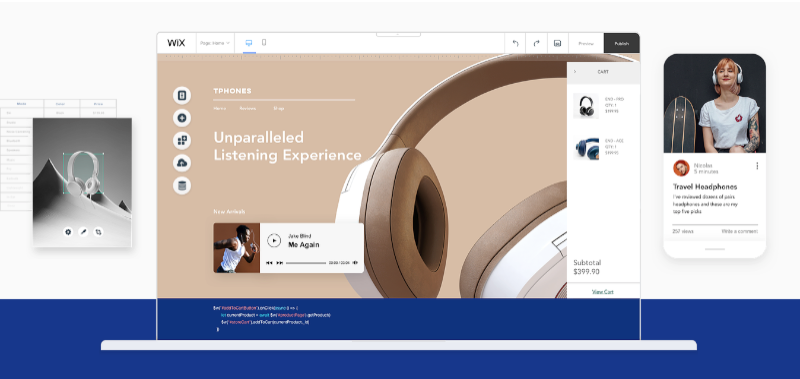Click the woman with headphones photo
Screen dimensions: 800x379
pos(714,103)
